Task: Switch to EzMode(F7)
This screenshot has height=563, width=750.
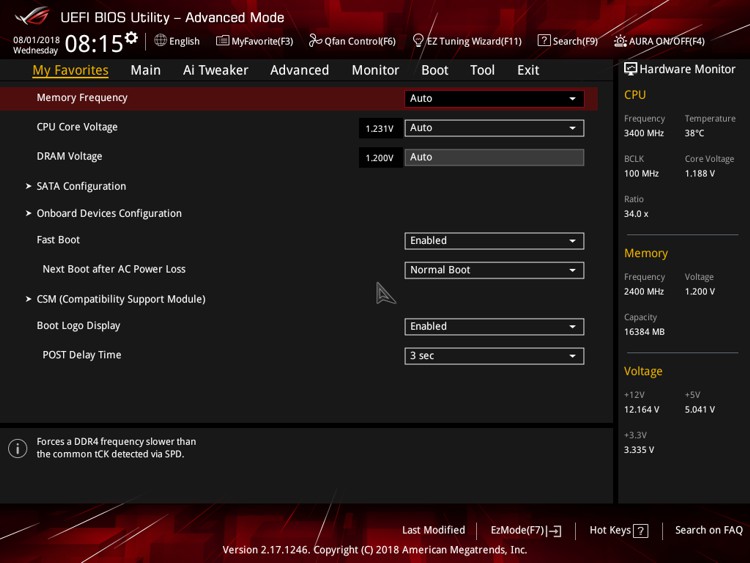Action: 526,530
